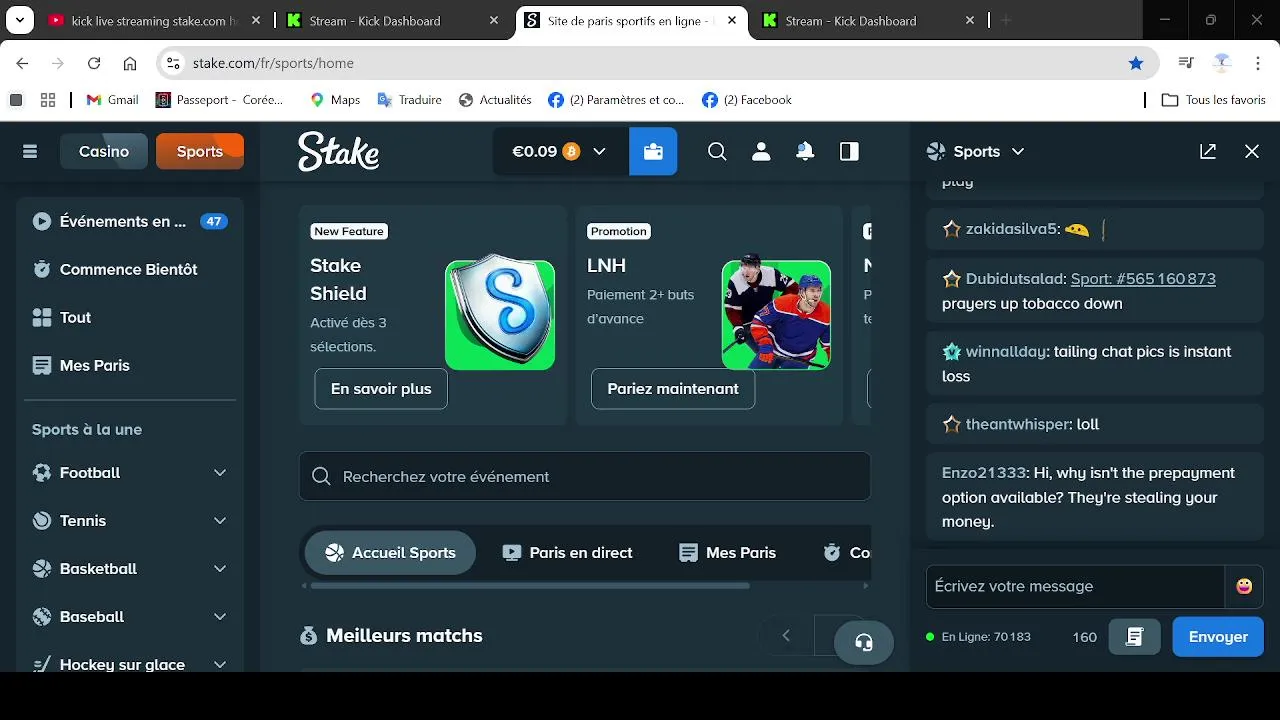Pop out the chat window

1208,151
